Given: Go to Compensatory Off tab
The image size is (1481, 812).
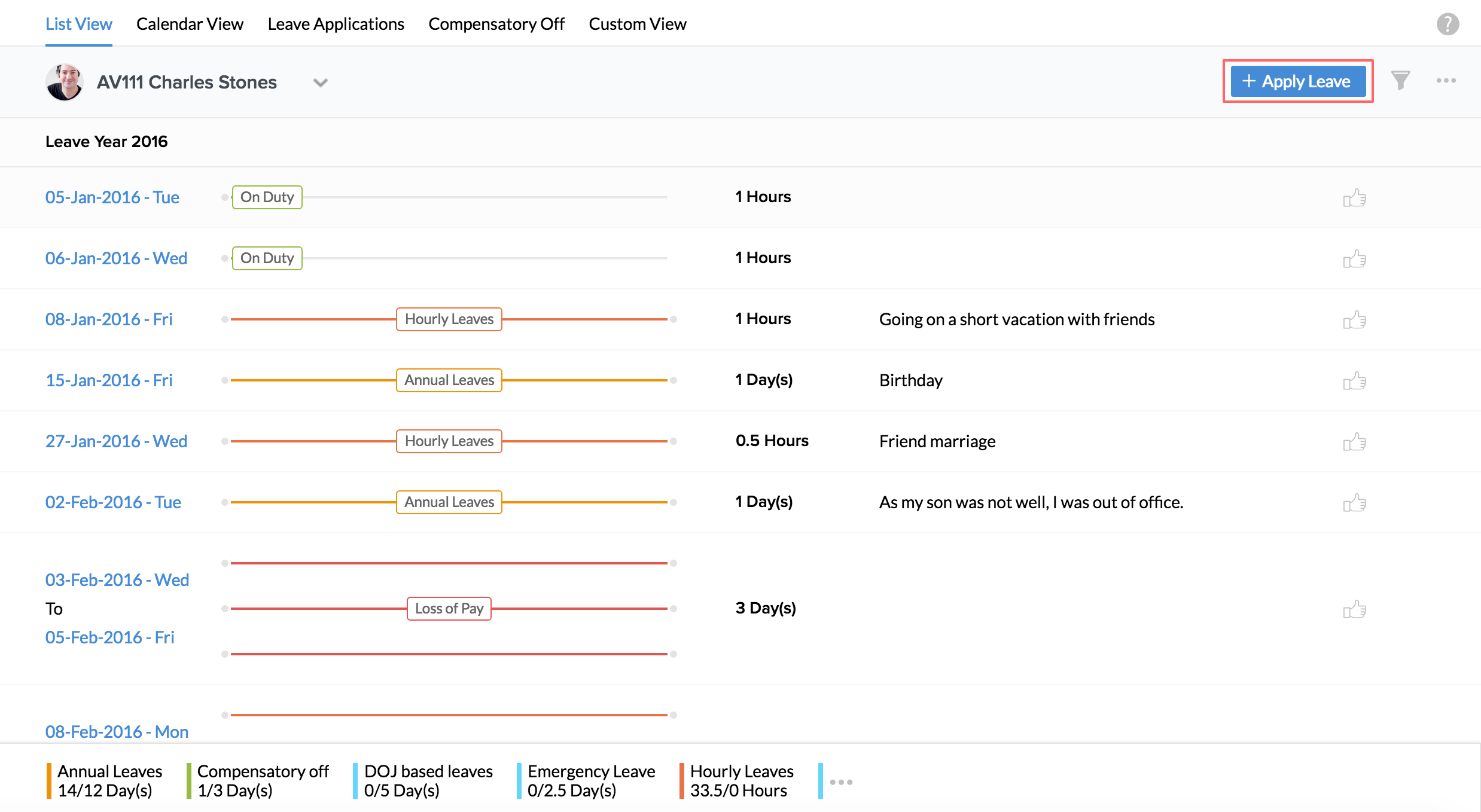Looking at the screenshot, I should point(496,24).
